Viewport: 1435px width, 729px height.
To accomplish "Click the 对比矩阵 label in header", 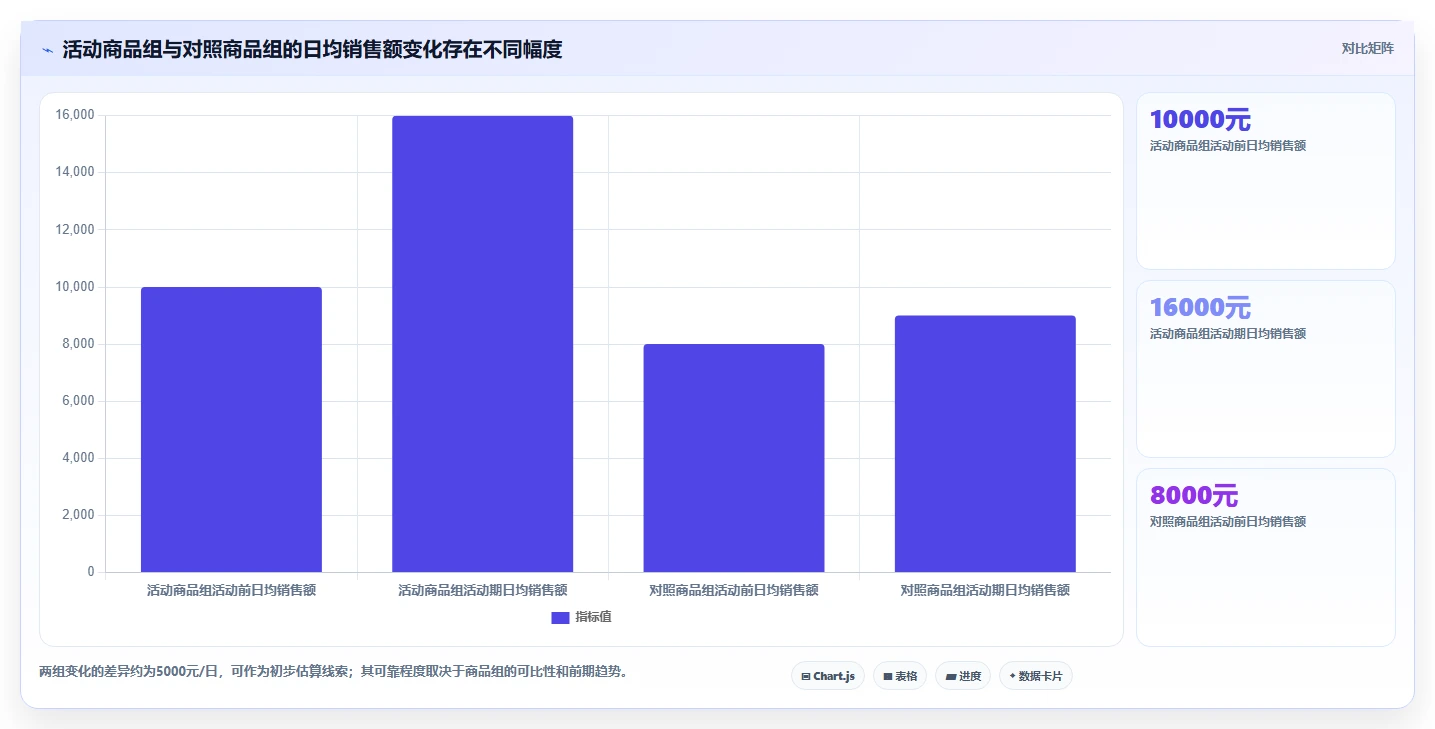I will tap(1368, 48).
